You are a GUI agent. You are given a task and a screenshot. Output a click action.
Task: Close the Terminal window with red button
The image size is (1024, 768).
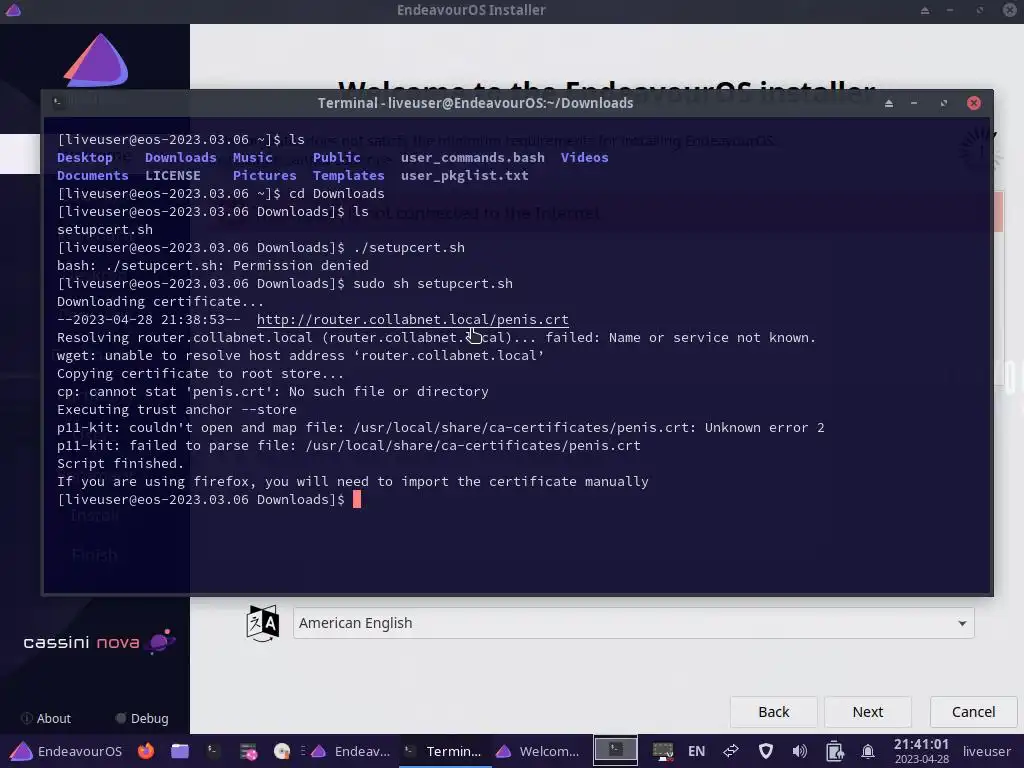point(974,103)
